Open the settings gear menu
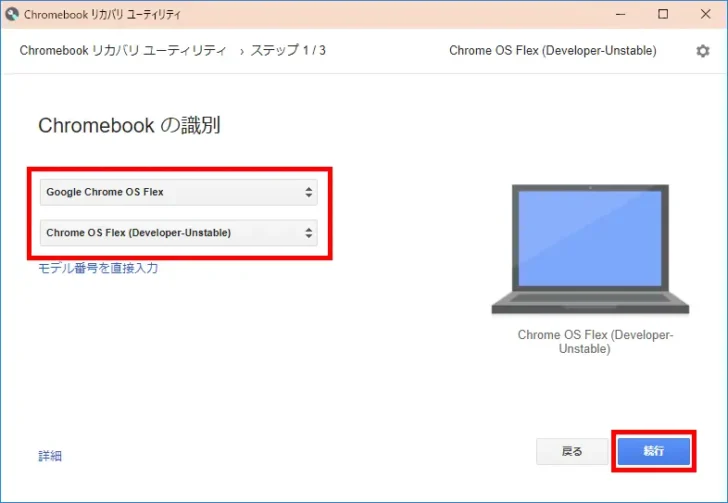728x503 pixels. 702,51
